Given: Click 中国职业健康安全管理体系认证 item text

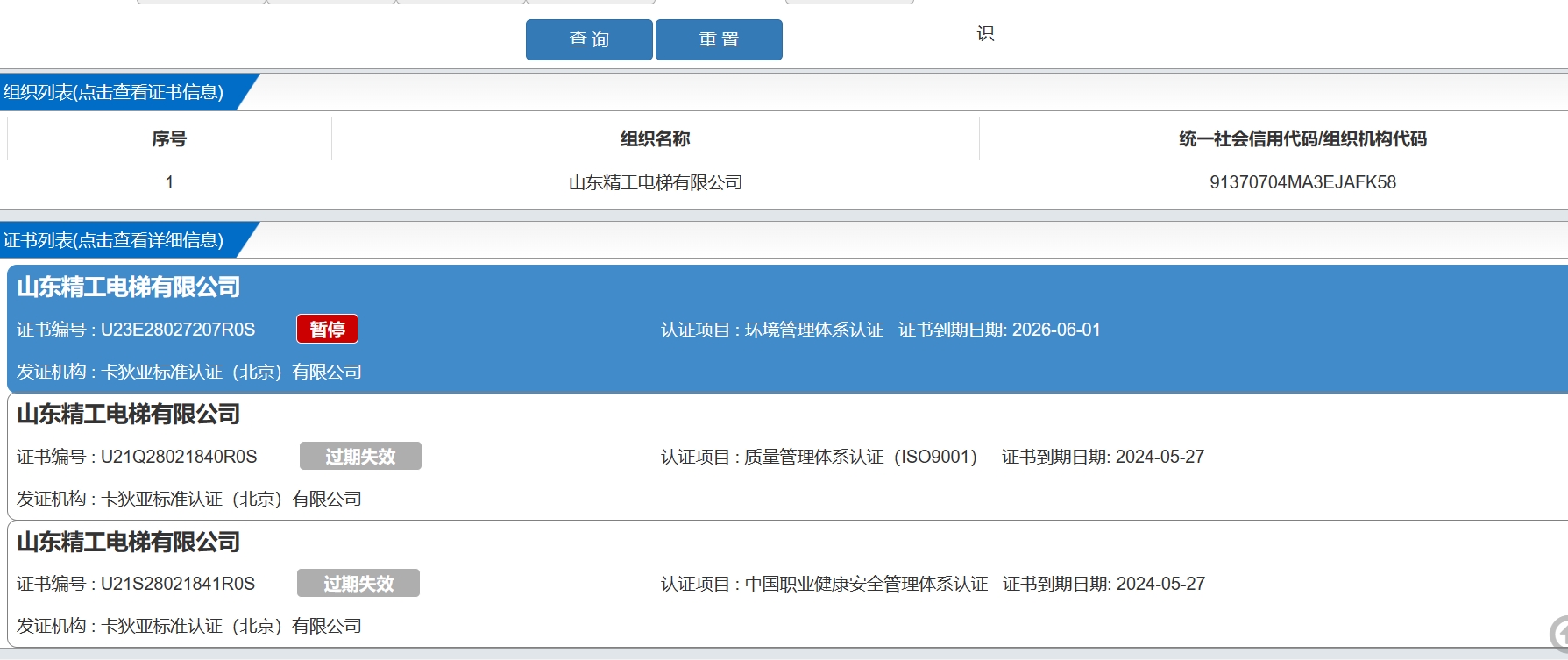Looking at the screenshot, I should coord(866,584).
